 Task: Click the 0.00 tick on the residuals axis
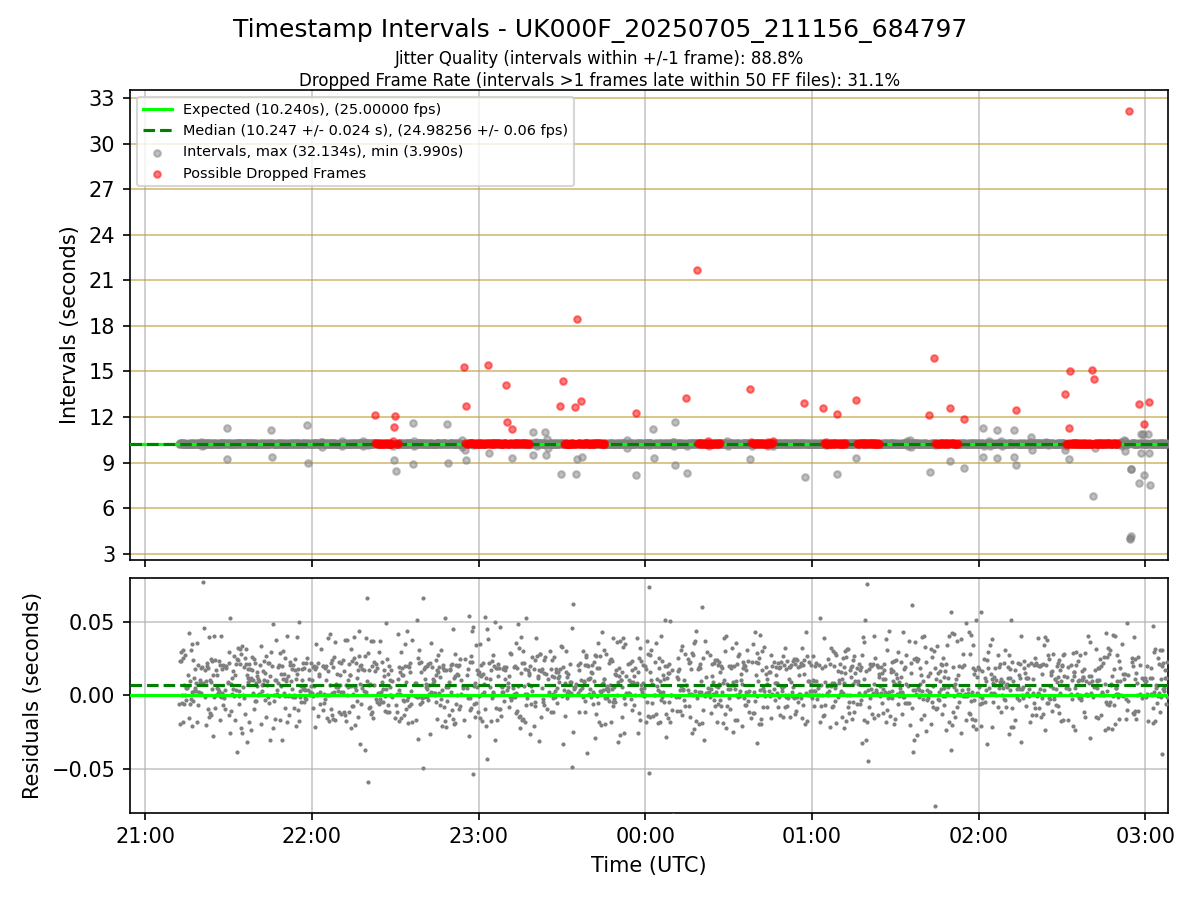click(x=93, y=695)
